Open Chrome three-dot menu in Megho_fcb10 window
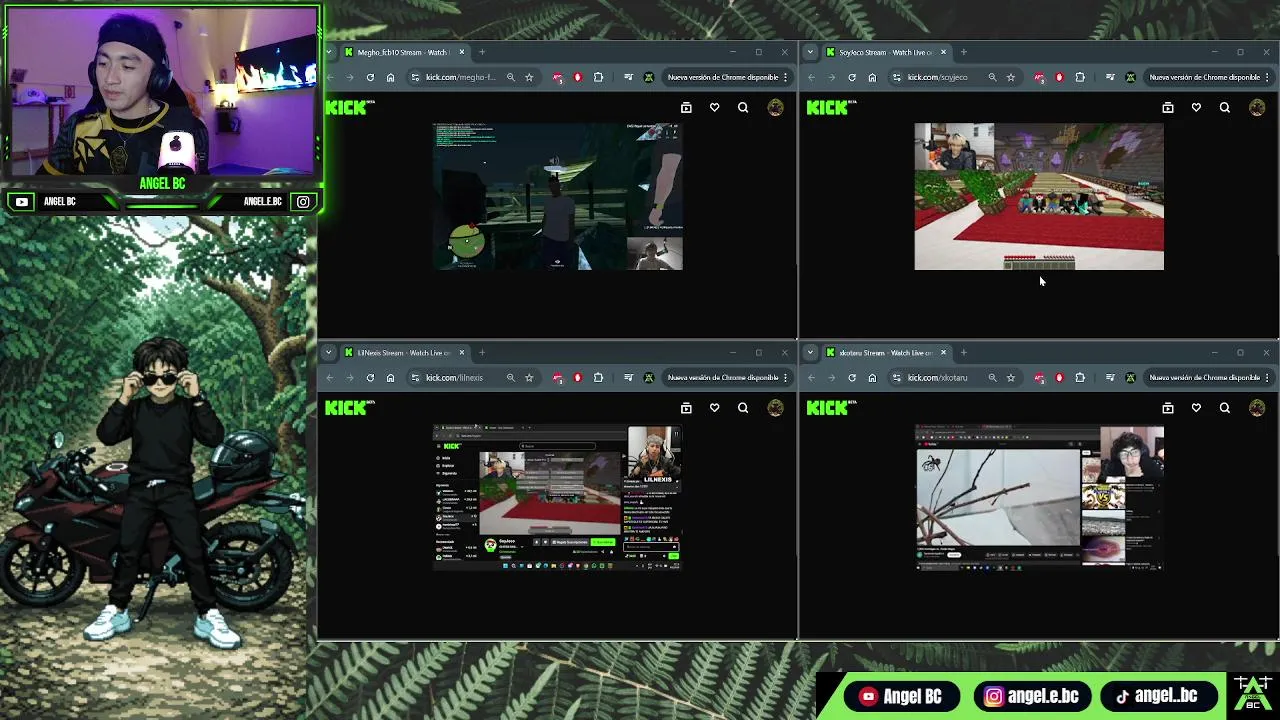This screenshot has height=720, width=1280. 786,77
